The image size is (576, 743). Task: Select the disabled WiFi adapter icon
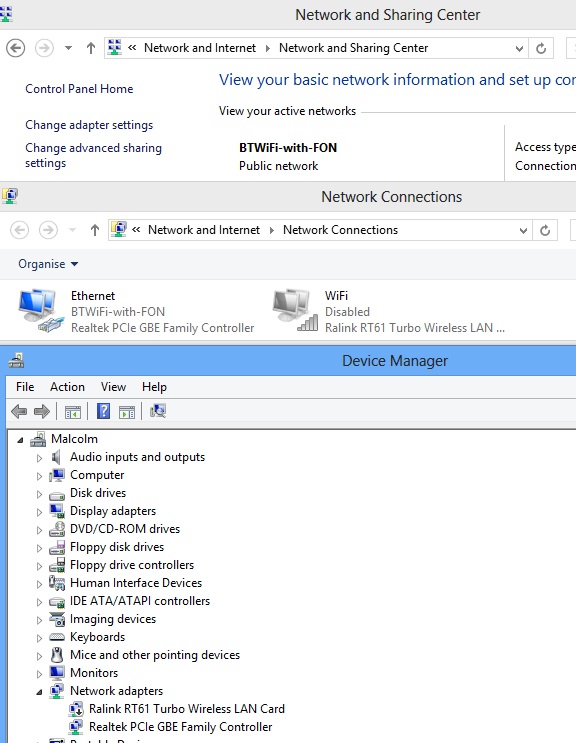[295, 310]
